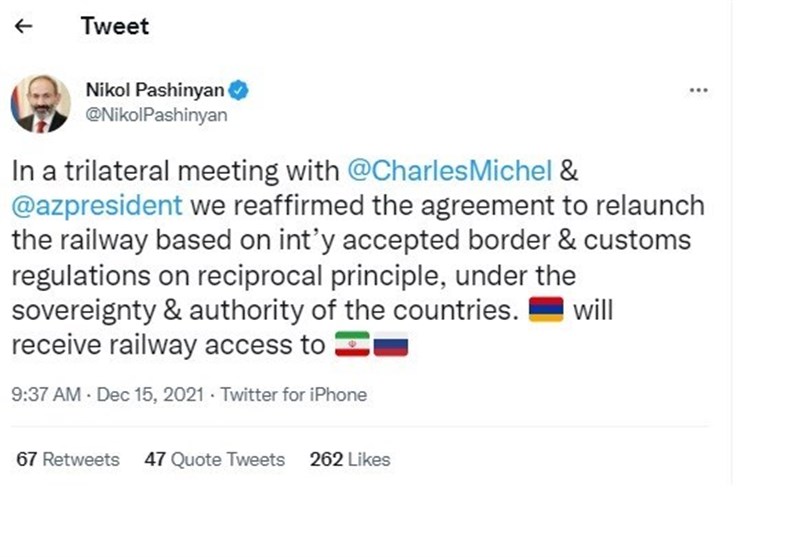Click the Twitter for iPhone source link
The width and height of the screenshot is (800, 557).
[x=294, y=395]
